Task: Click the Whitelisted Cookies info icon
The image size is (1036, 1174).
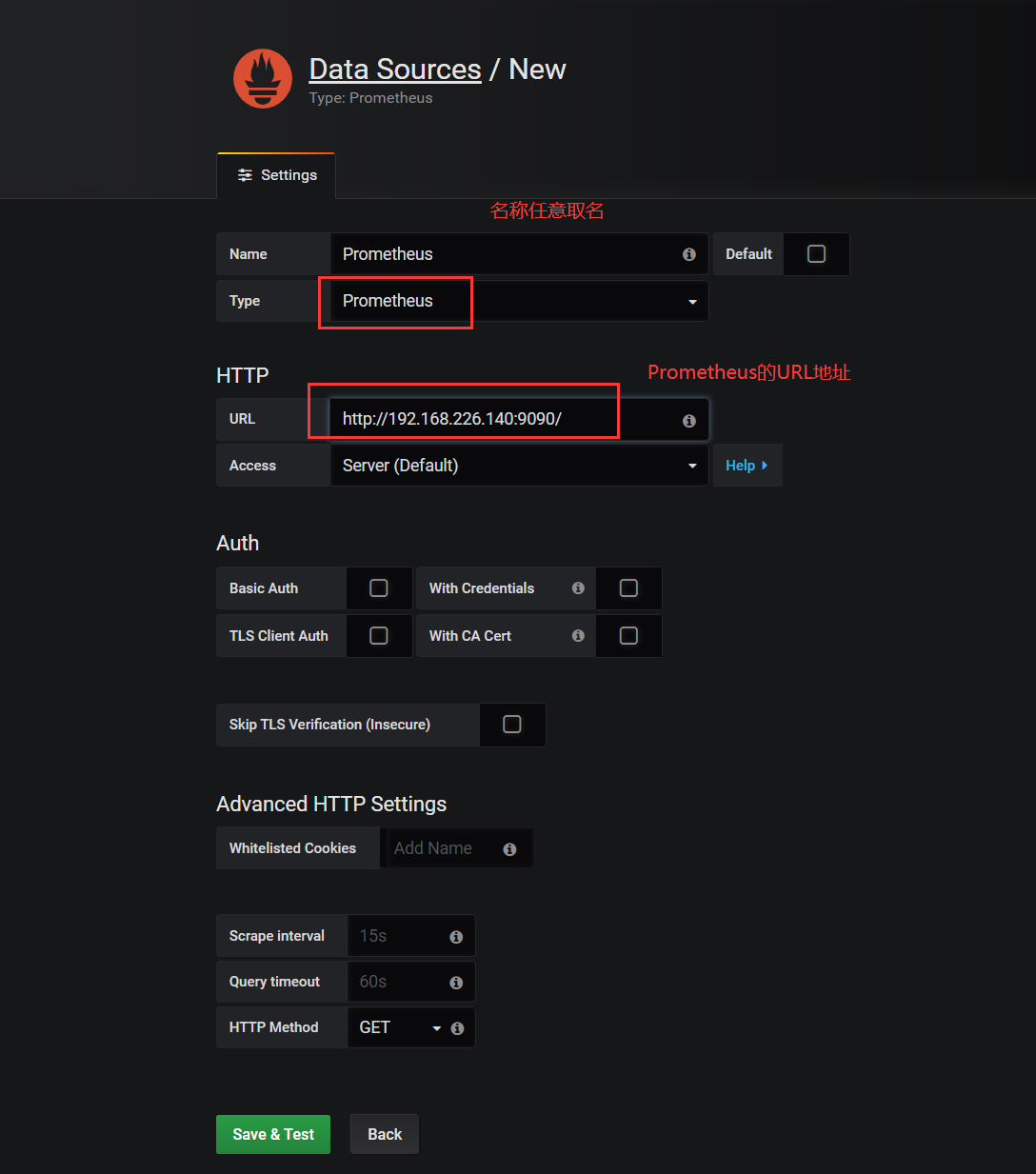Action: click(510, 849)
